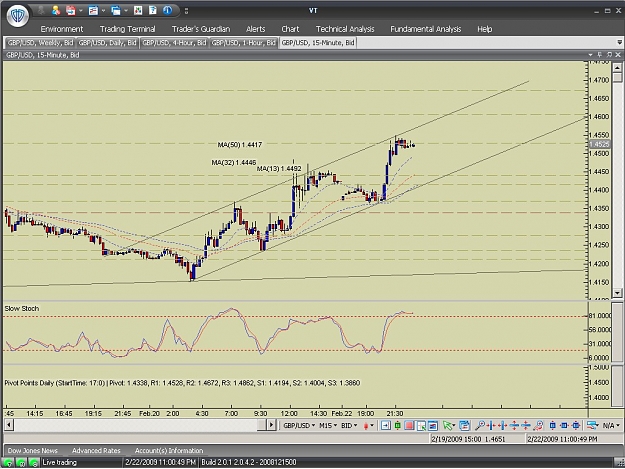Image resolution: width=625 pixels, height=469 pixels.
Task: Open the Alerts menu
Action: click(x=256, y=29)
